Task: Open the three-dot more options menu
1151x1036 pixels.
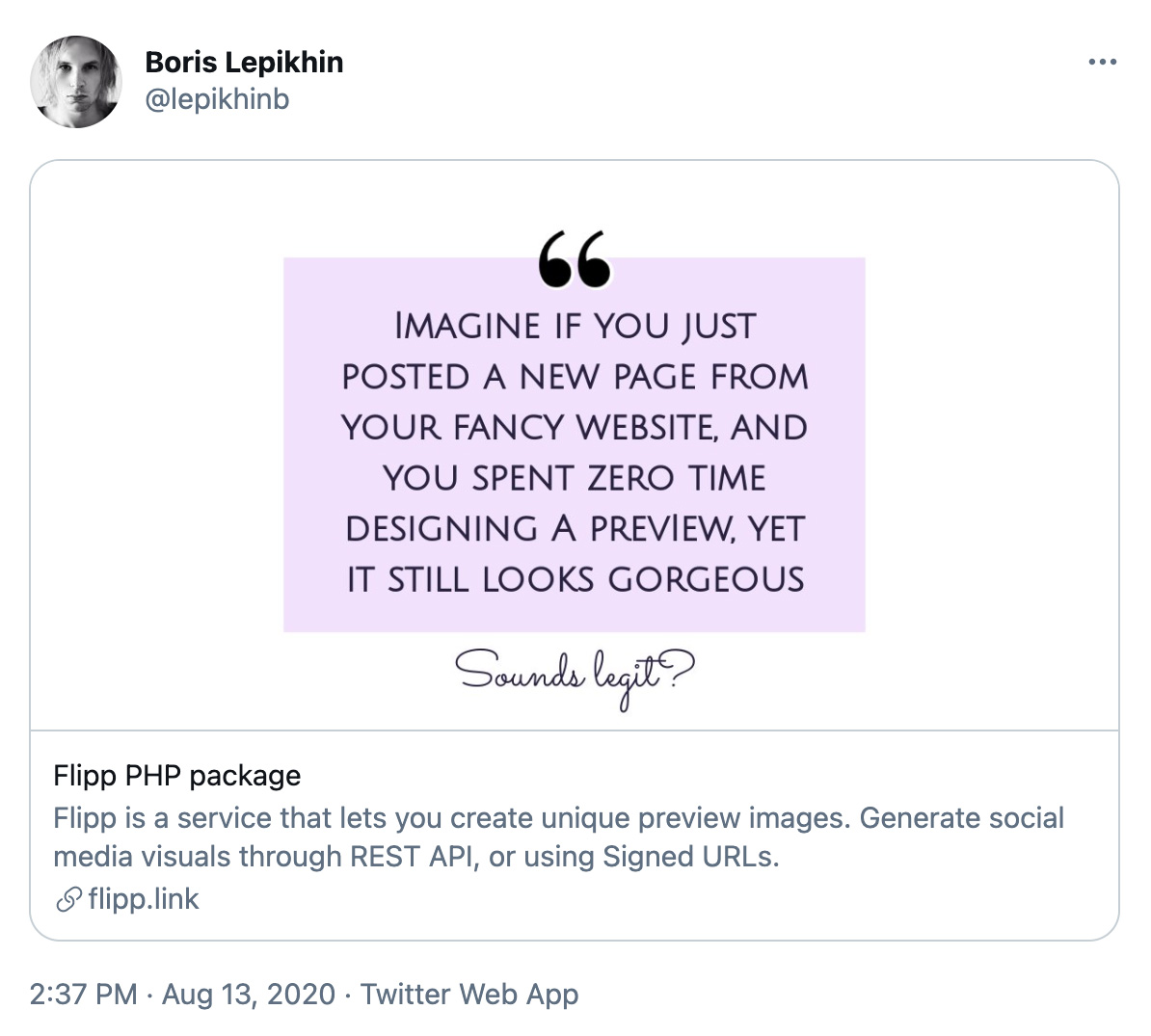Action: coord(1101,61)
